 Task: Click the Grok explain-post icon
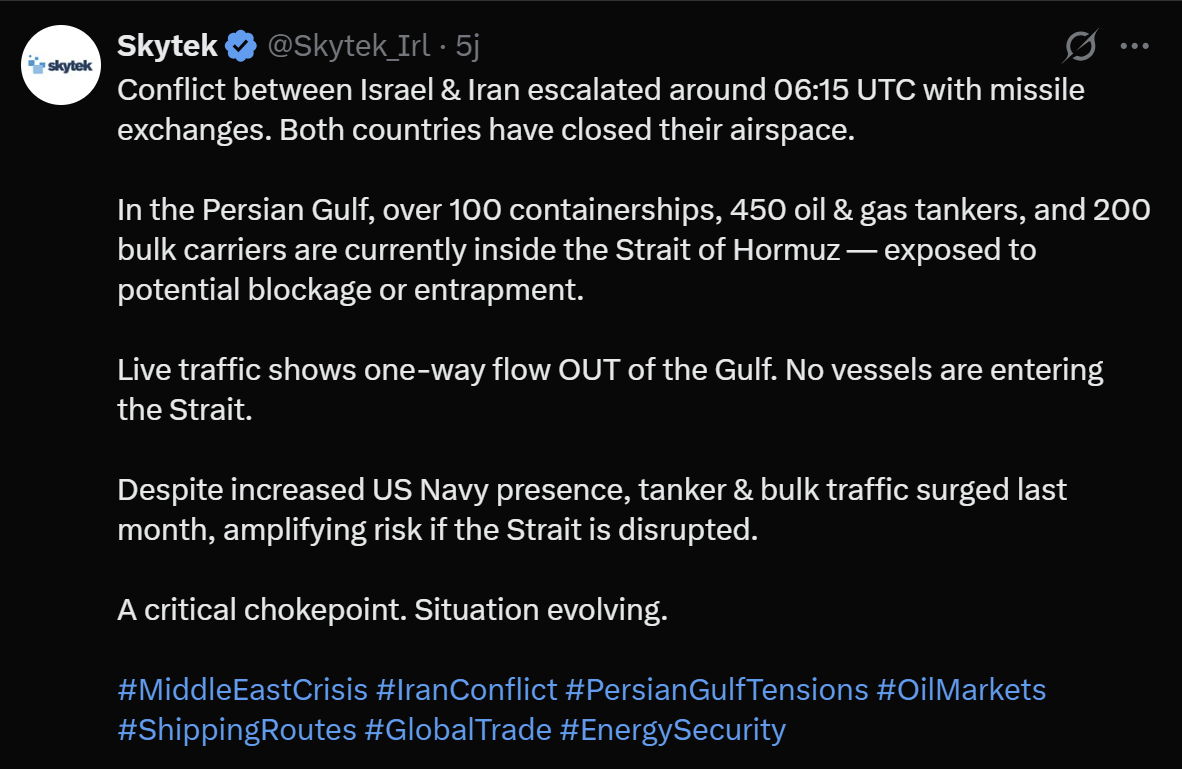coord(1082,46)
